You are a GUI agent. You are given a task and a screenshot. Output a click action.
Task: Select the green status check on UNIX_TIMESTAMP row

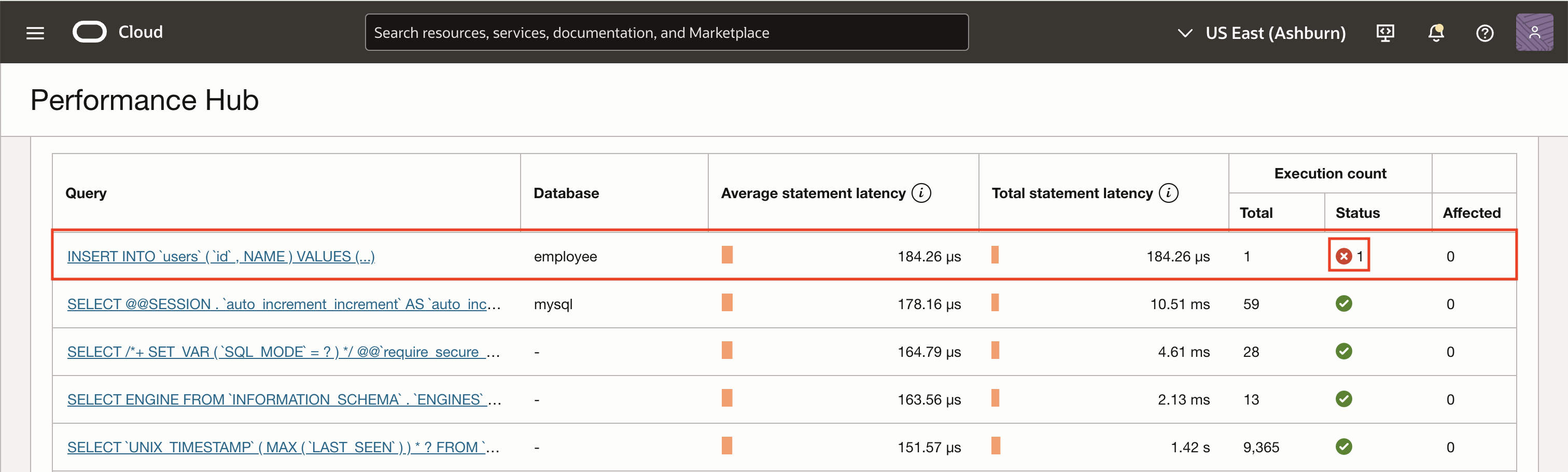point(1345,447)
